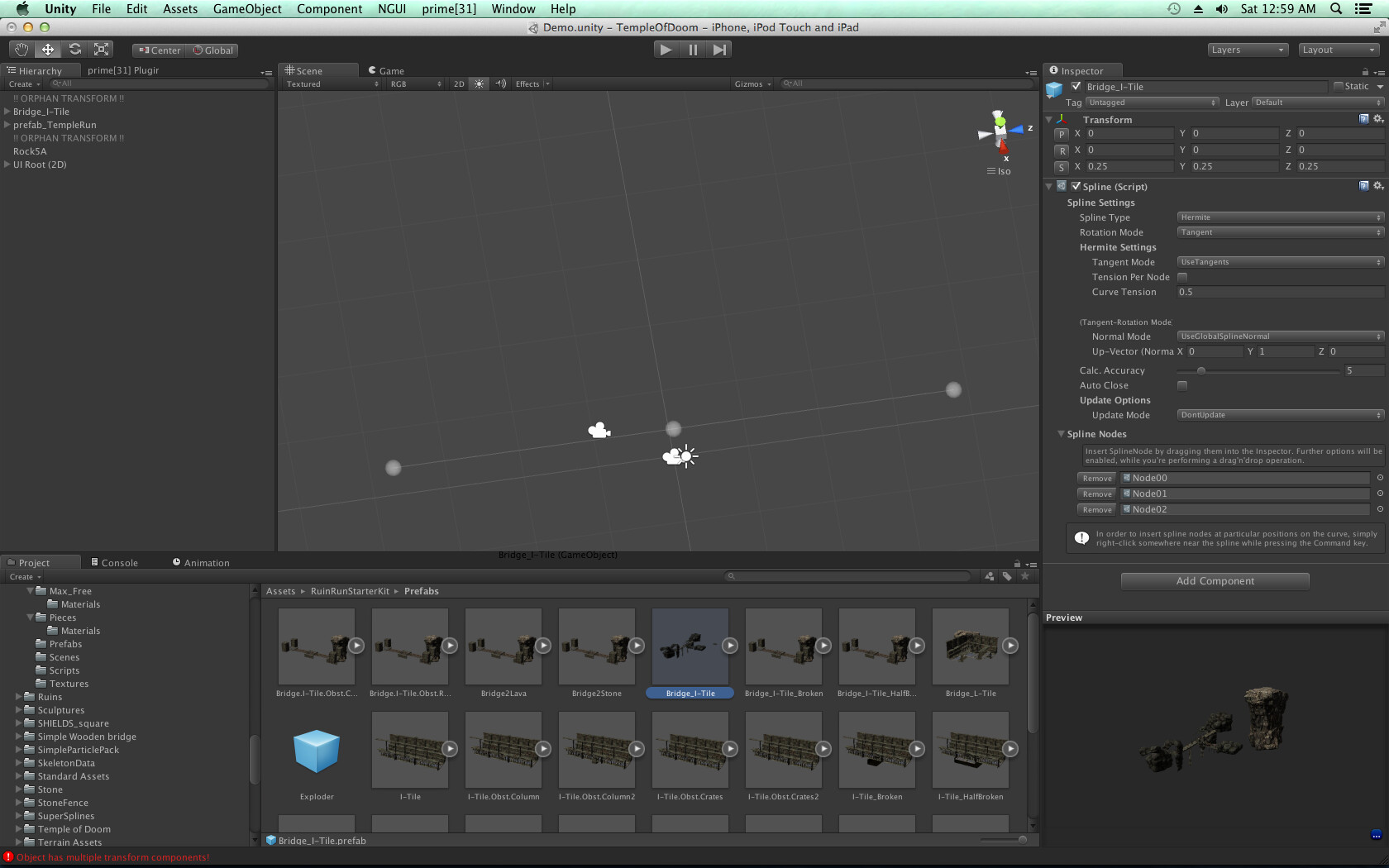The image size is (1389, 868).
Task: Enable Auto Close on the Spline
Action: [x=1182, y=384]
